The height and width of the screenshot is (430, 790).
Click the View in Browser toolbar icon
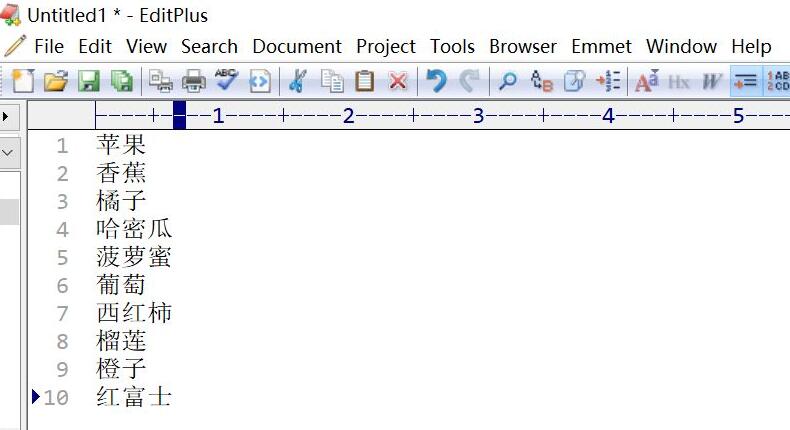[259, 81]
